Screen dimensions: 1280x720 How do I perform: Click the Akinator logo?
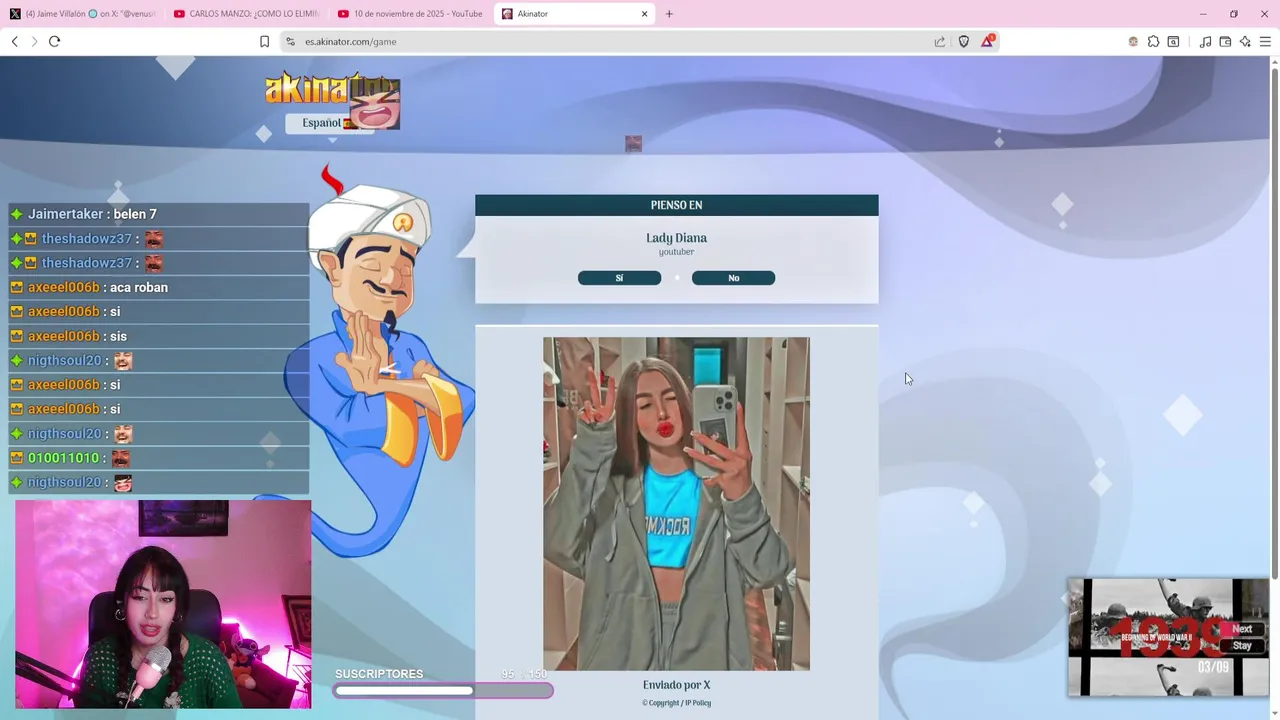point(332,90)
